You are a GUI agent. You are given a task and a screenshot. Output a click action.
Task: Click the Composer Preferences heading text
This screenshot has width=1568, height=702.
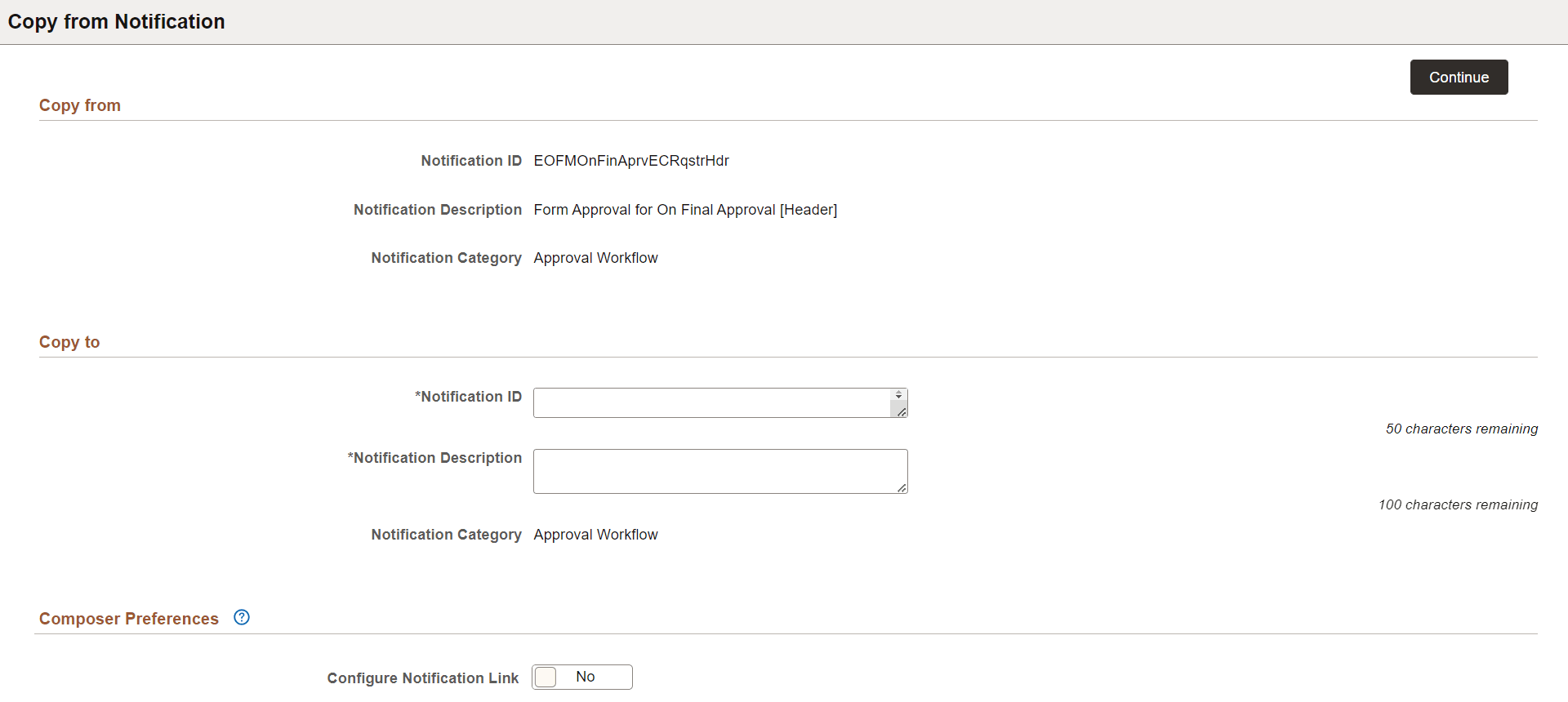coord(129,619)
